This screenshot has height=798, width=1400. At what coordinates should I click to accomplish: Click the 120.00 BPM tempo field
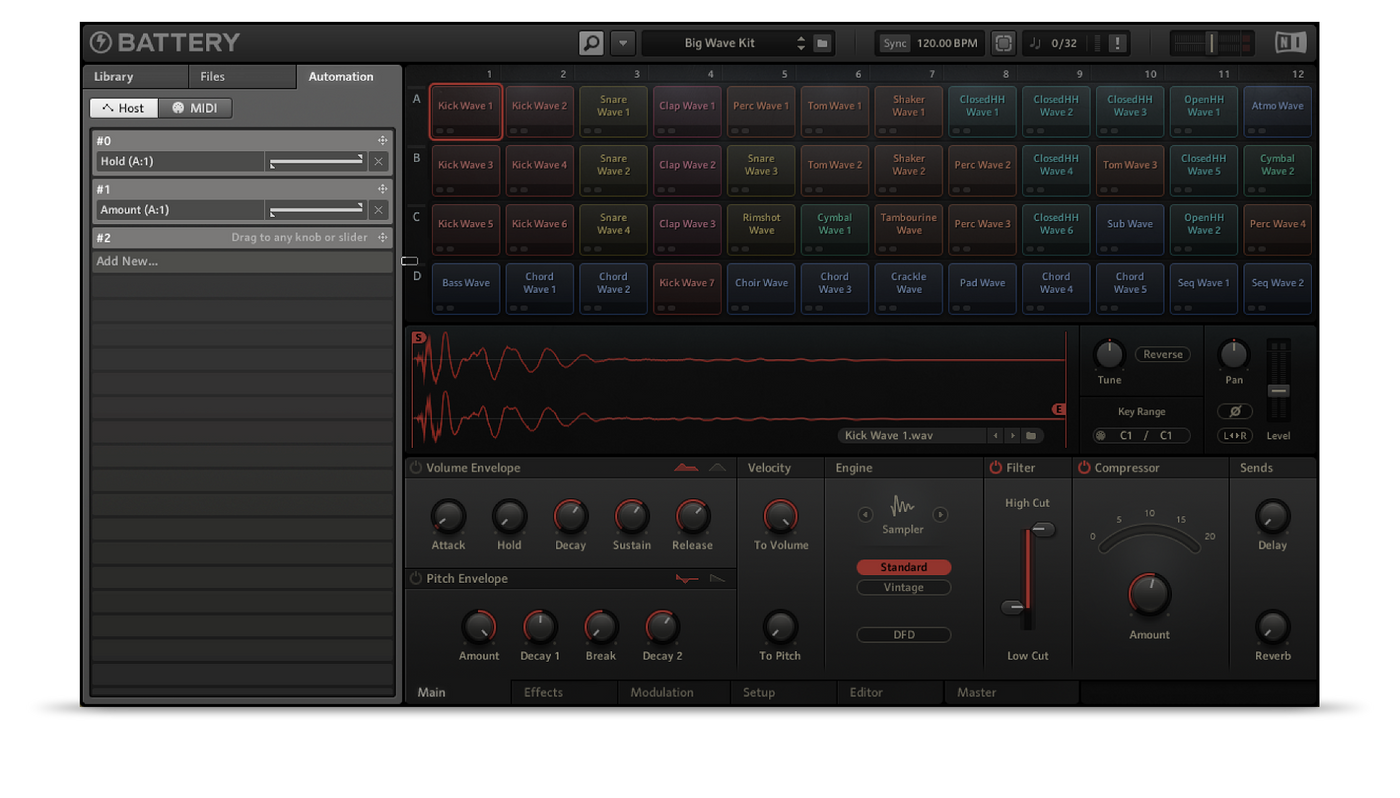(x=947, y=43)
